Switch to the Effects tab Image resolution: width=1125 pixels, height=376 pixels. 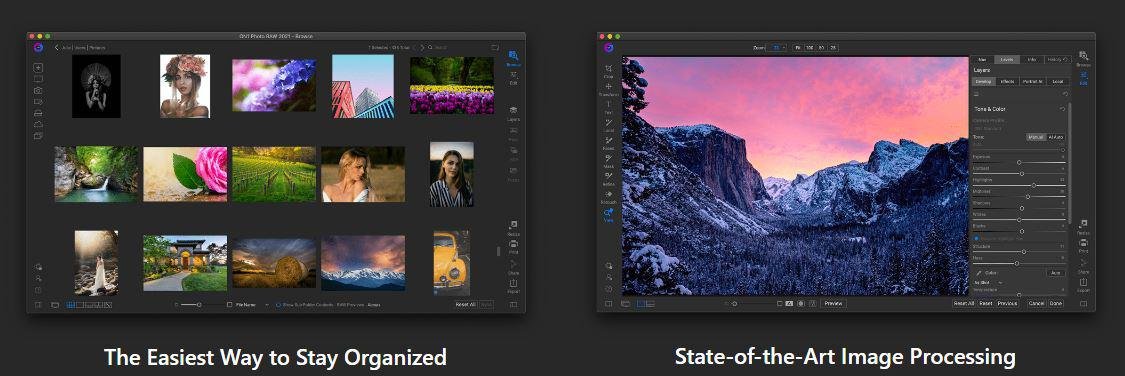[x=1007, y=82]
